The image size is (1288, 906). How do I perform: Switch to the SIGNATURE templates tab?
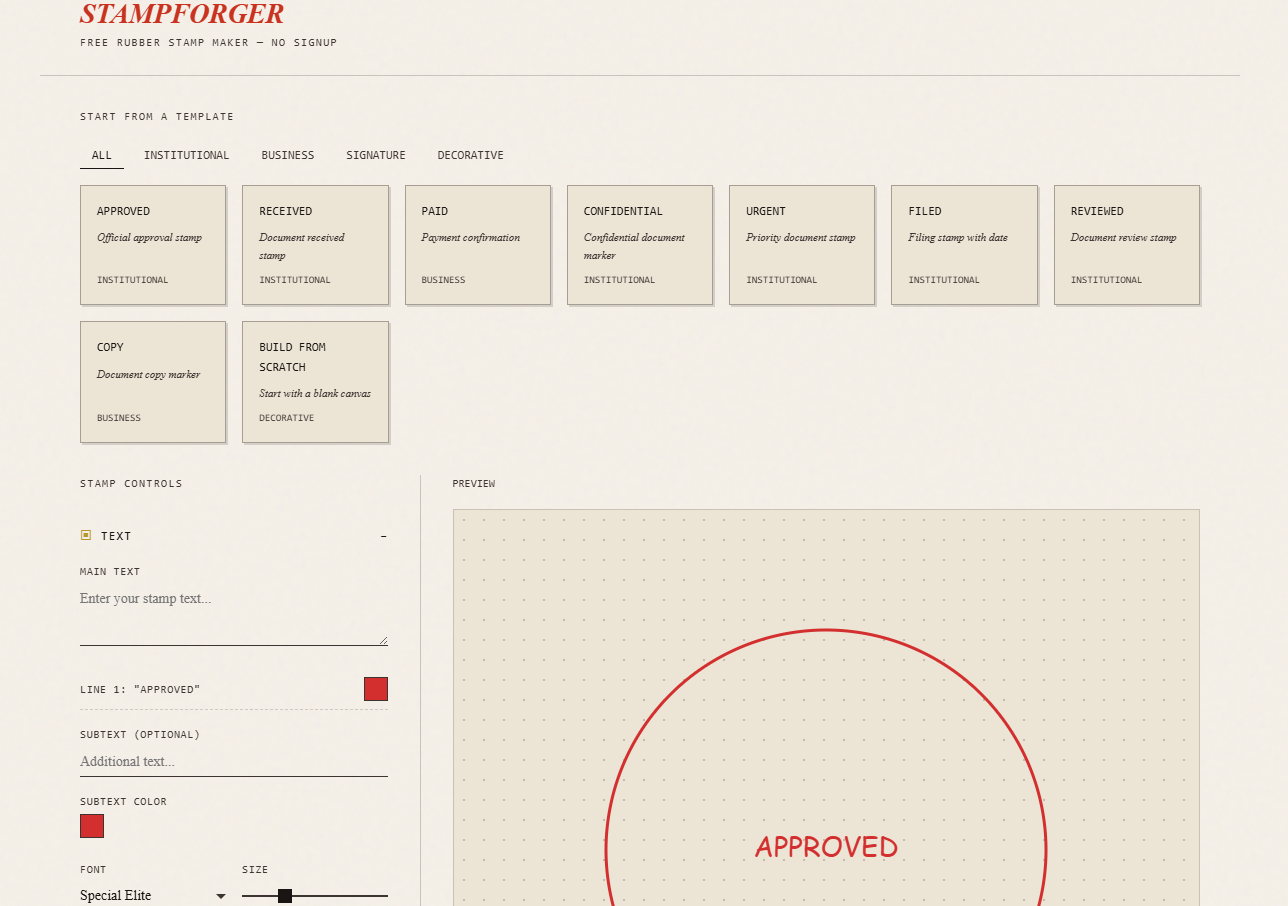[x=376, y=155]
